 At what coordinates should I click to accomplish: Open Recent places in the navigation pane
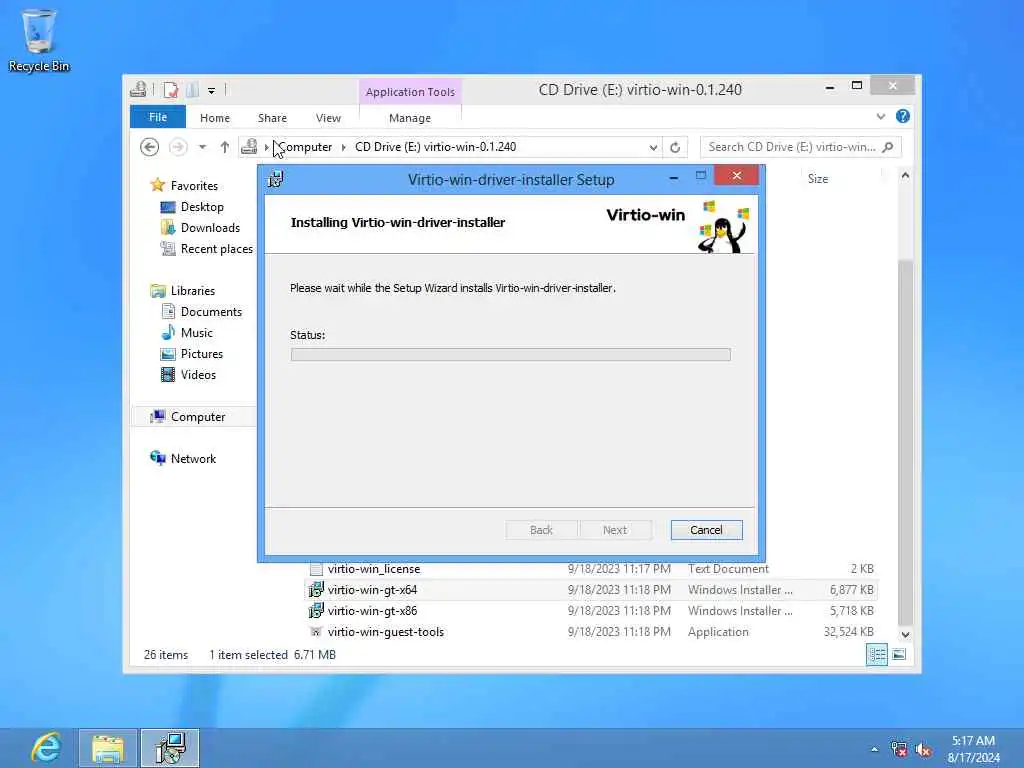click(x=216, y=248)
